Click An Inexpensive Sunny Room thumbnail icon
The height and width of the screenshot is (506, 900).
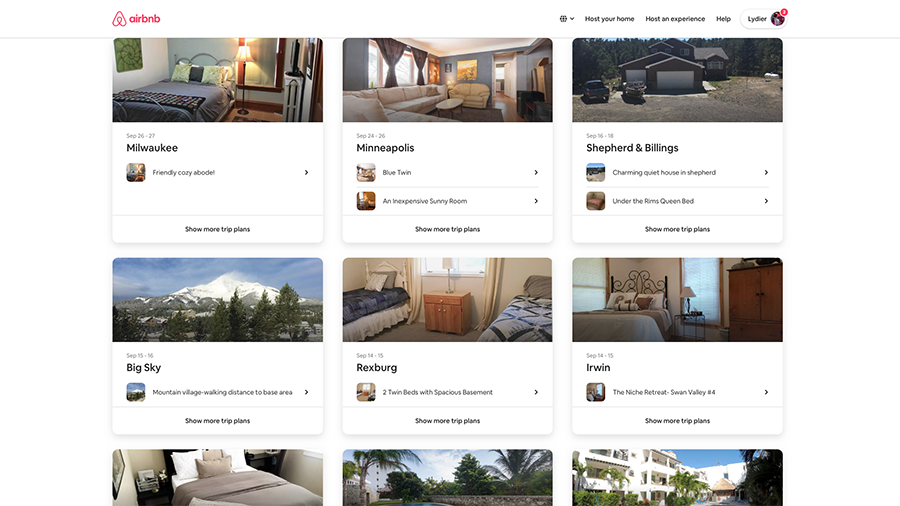[366, 201]
